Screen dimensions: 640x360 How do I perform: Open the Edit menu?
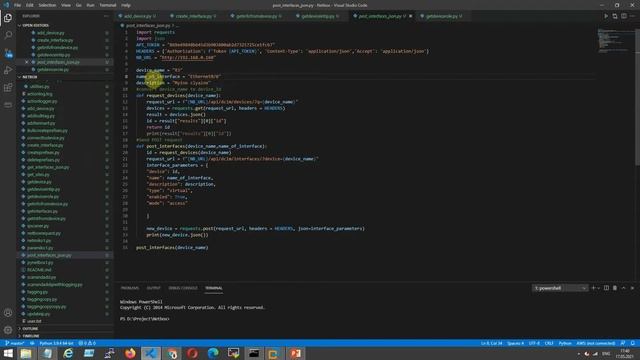coord(30,5)
